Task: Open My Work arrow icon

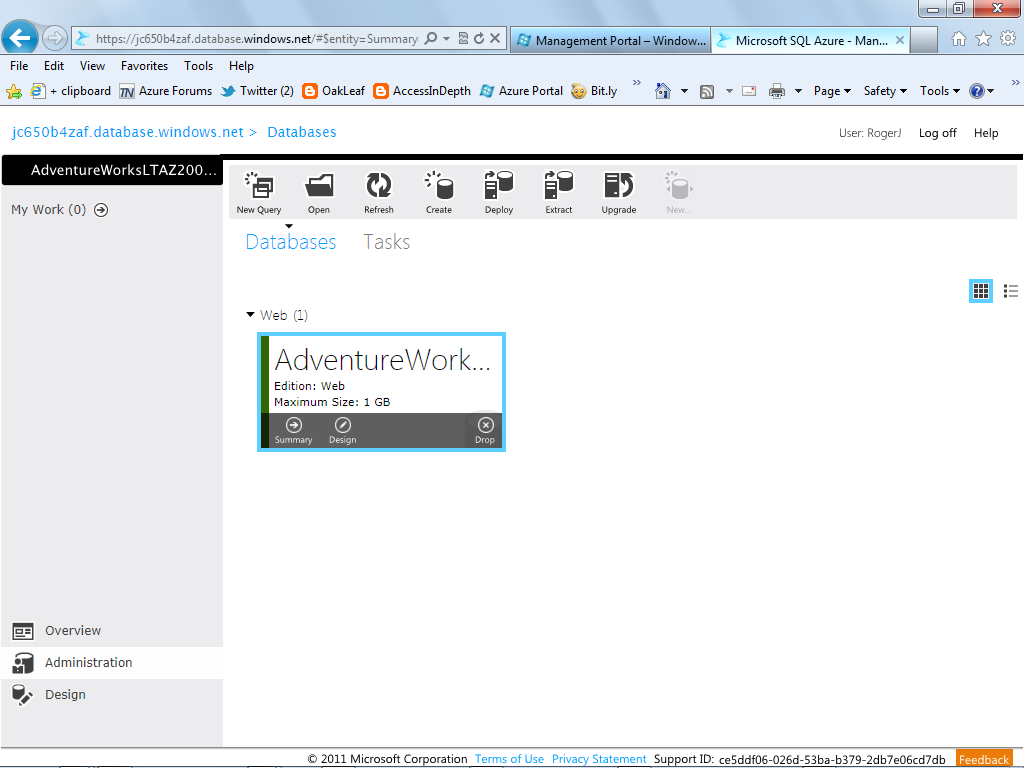Action: [x=101, y=210]
